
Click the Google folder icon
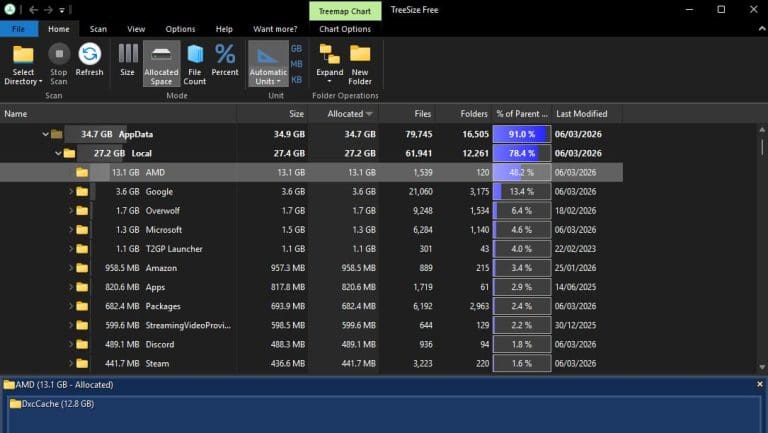[x=82, y=192]
